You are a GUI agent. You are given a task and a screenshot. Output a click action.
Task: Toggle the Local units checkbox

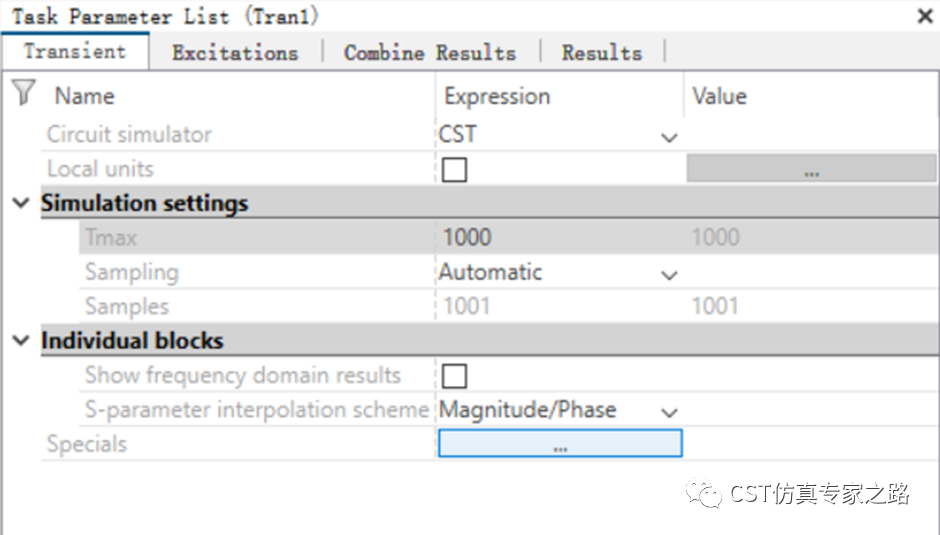pyautogui.click(x=454, y=169)
